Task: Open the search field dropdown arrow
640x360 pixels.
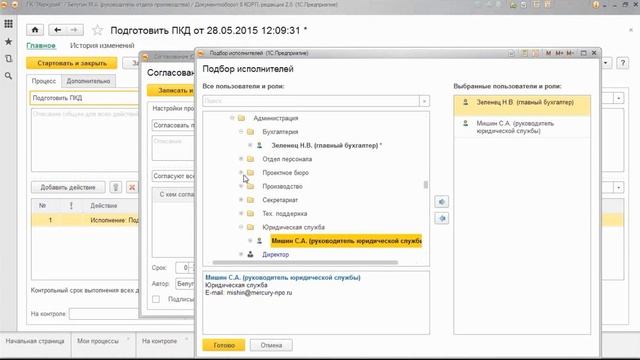Action: [x=424, y=101]
